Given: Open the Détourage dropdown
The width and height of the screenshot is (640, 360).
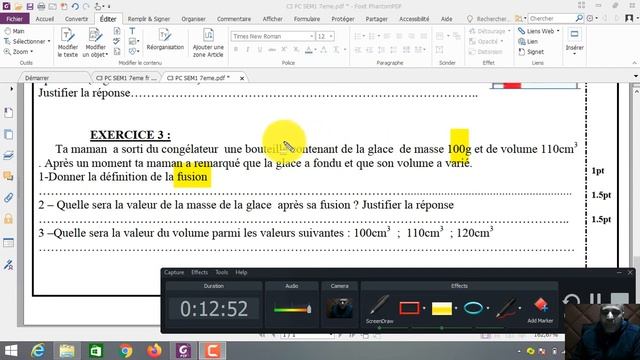Looking at the screenshot, I should click(x=490, y=31).
